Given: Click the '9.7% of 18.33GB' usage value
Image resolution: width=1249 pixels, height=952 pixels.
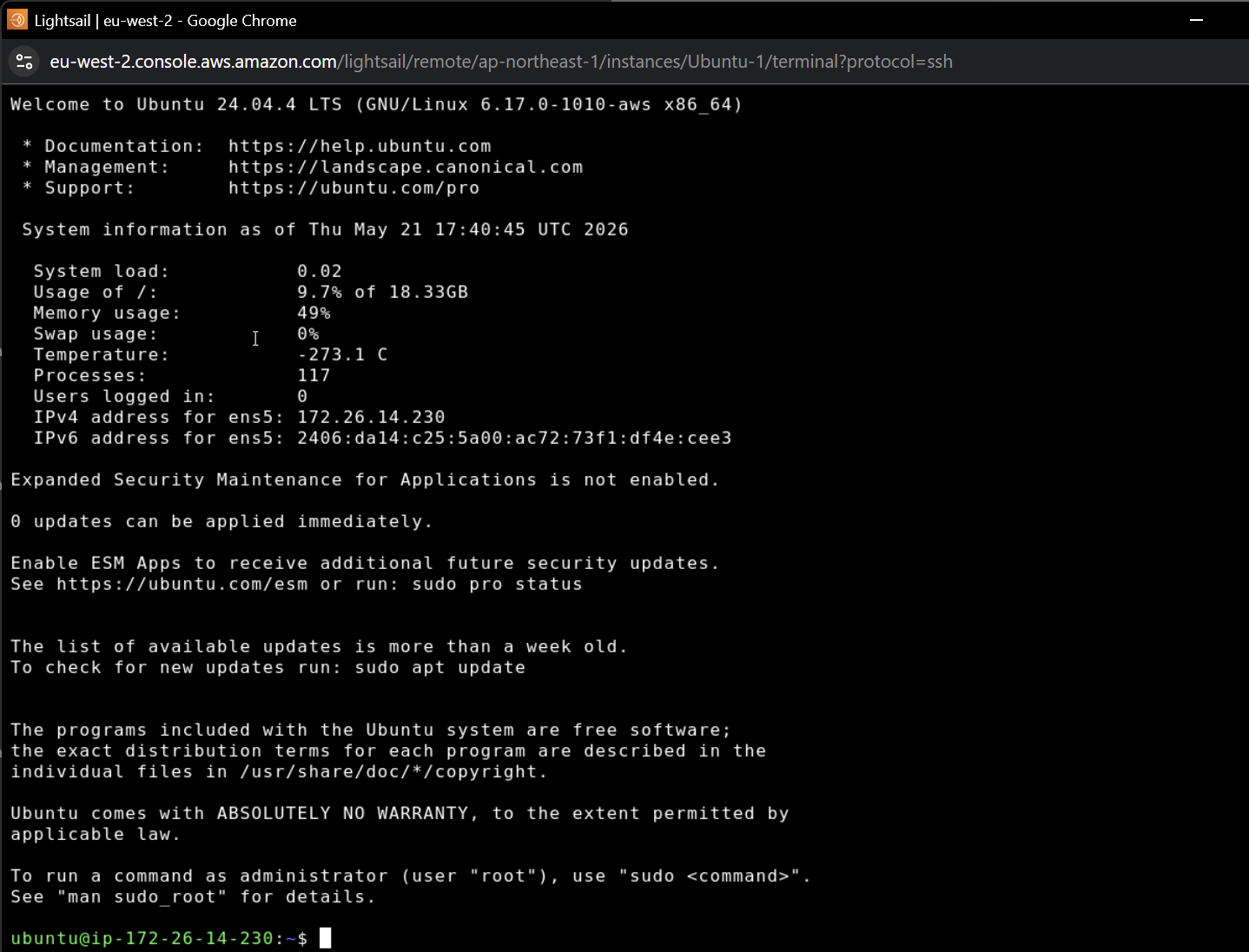Looking at the screenshot, I should pos(383,292).
